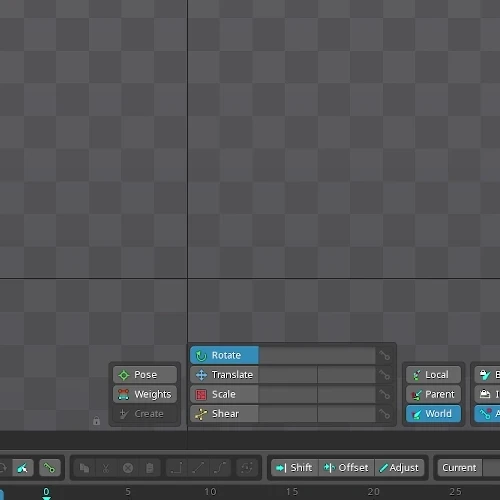Viewport: 500px width, 500px height.
Task: Click the Delete keys X icon
Action: (x=128, y=468)
